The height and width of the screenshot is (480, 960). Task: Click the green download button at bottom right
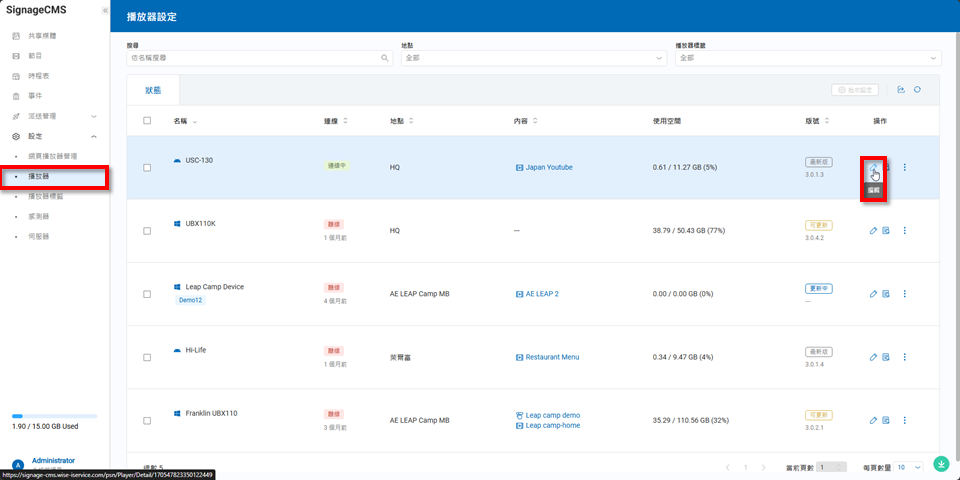pos(941,464)
